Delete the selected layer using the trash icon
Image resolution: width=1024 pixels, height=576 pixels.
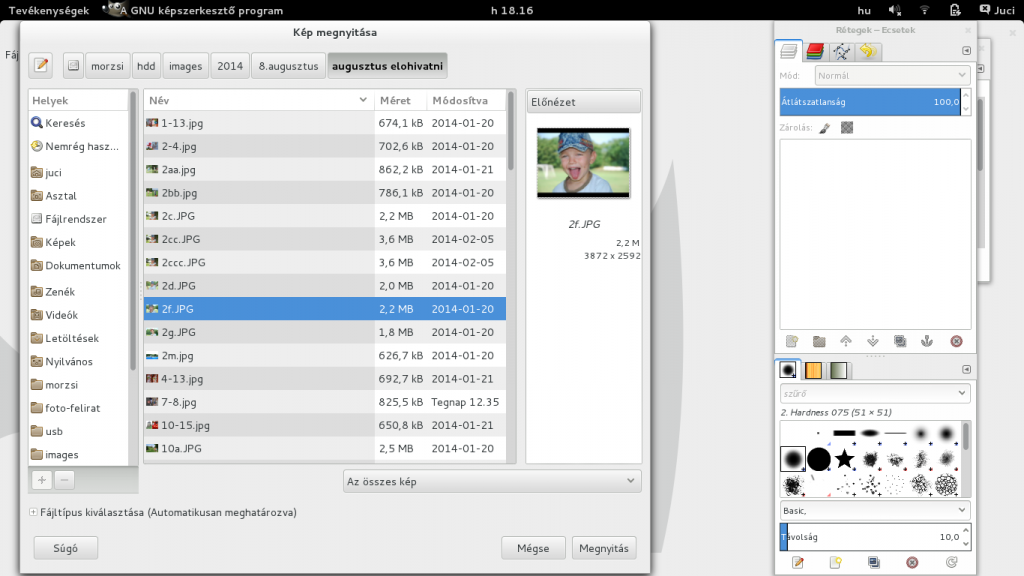point(955,341)
